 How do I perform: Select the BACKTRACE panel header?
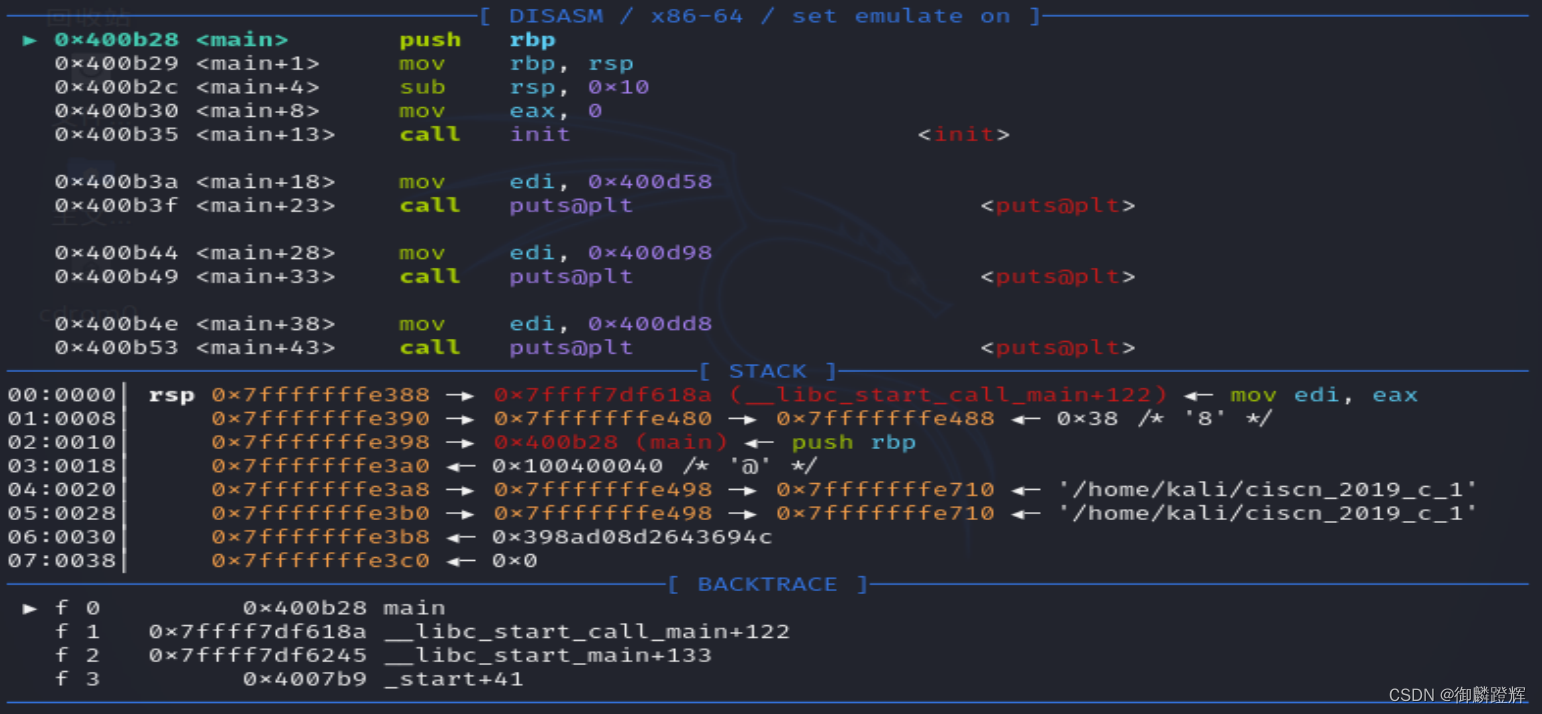[767, 584]
